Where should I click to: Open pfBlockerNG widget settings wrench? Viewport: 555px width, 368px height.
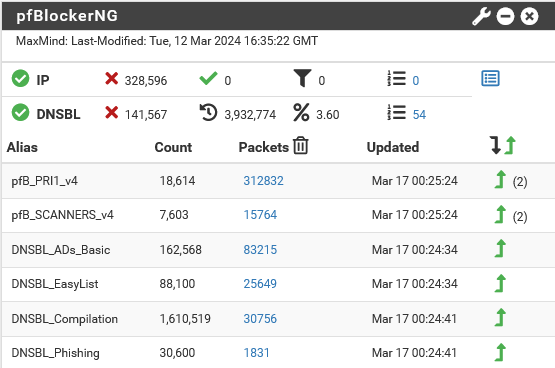pyautogui.click(x=481, y=16)
